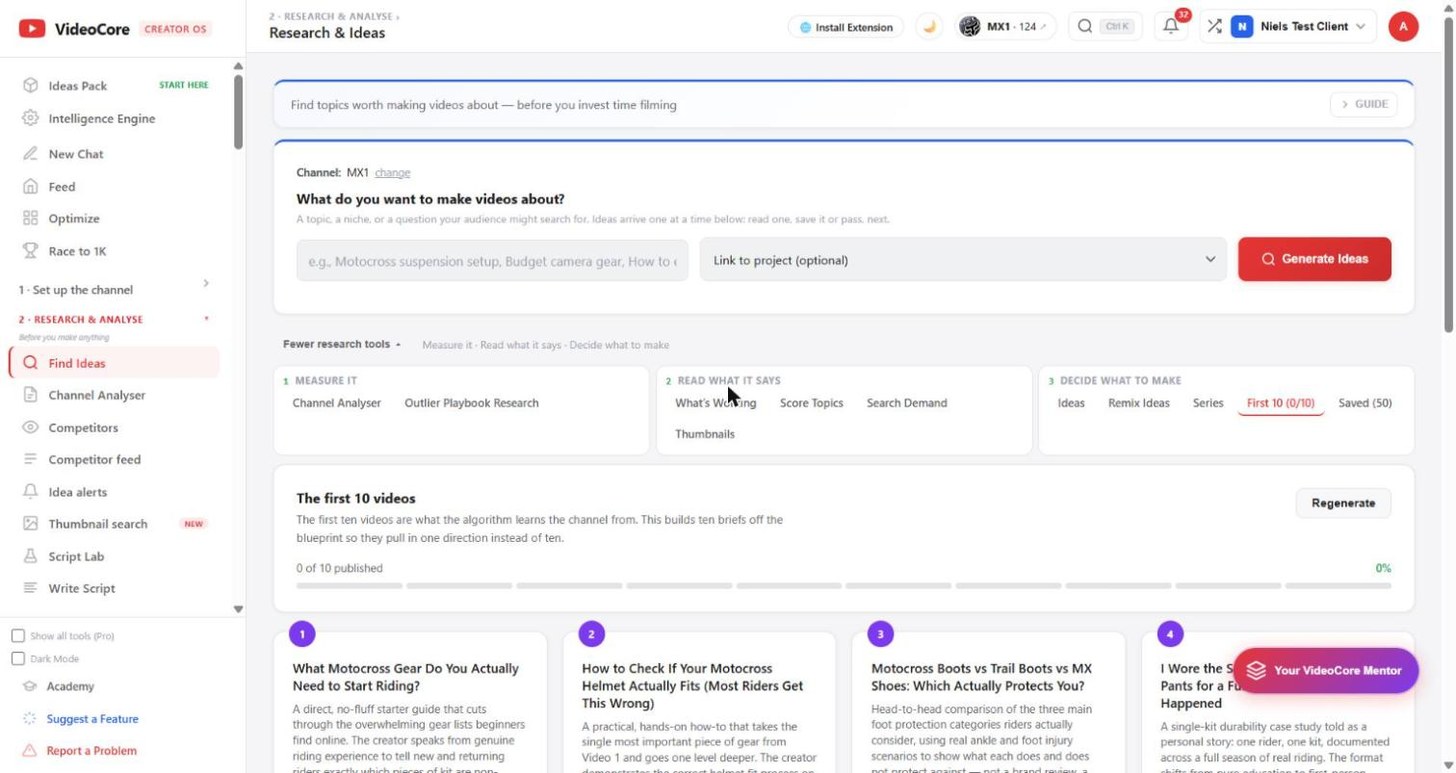Screen dimensions: 1456x773
Task: Click the shuffle icon beside Niels Test Client
Action: (x=1214, y=27)
